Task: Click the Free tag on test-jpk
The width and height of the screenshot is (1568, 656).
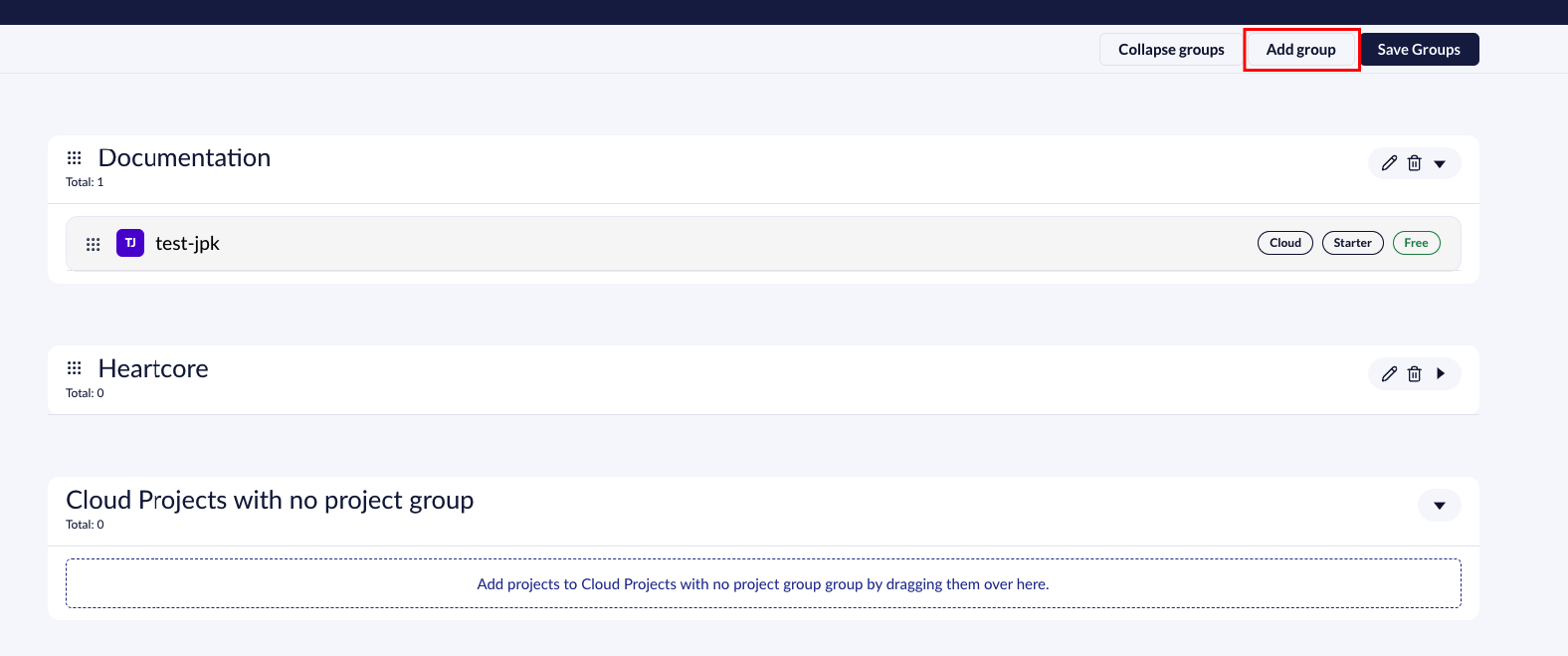Action: (x=1416, y=243)
